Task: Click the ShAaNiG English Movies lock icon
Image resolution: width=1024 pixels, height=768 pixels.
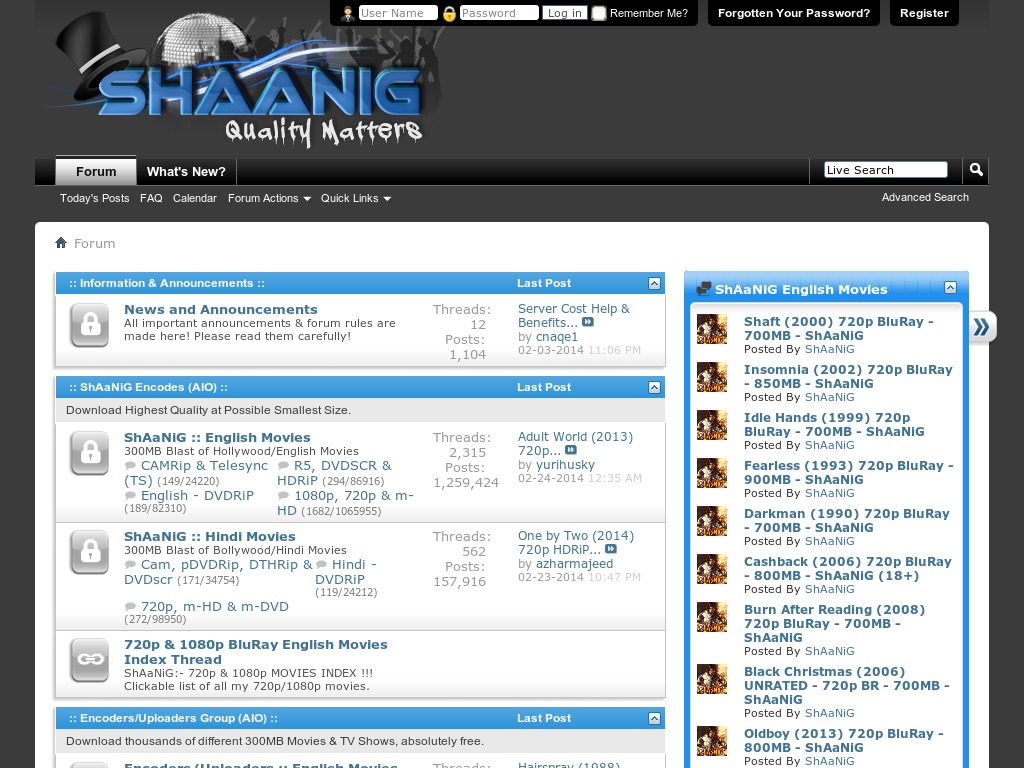Action: tap(90, 453)
